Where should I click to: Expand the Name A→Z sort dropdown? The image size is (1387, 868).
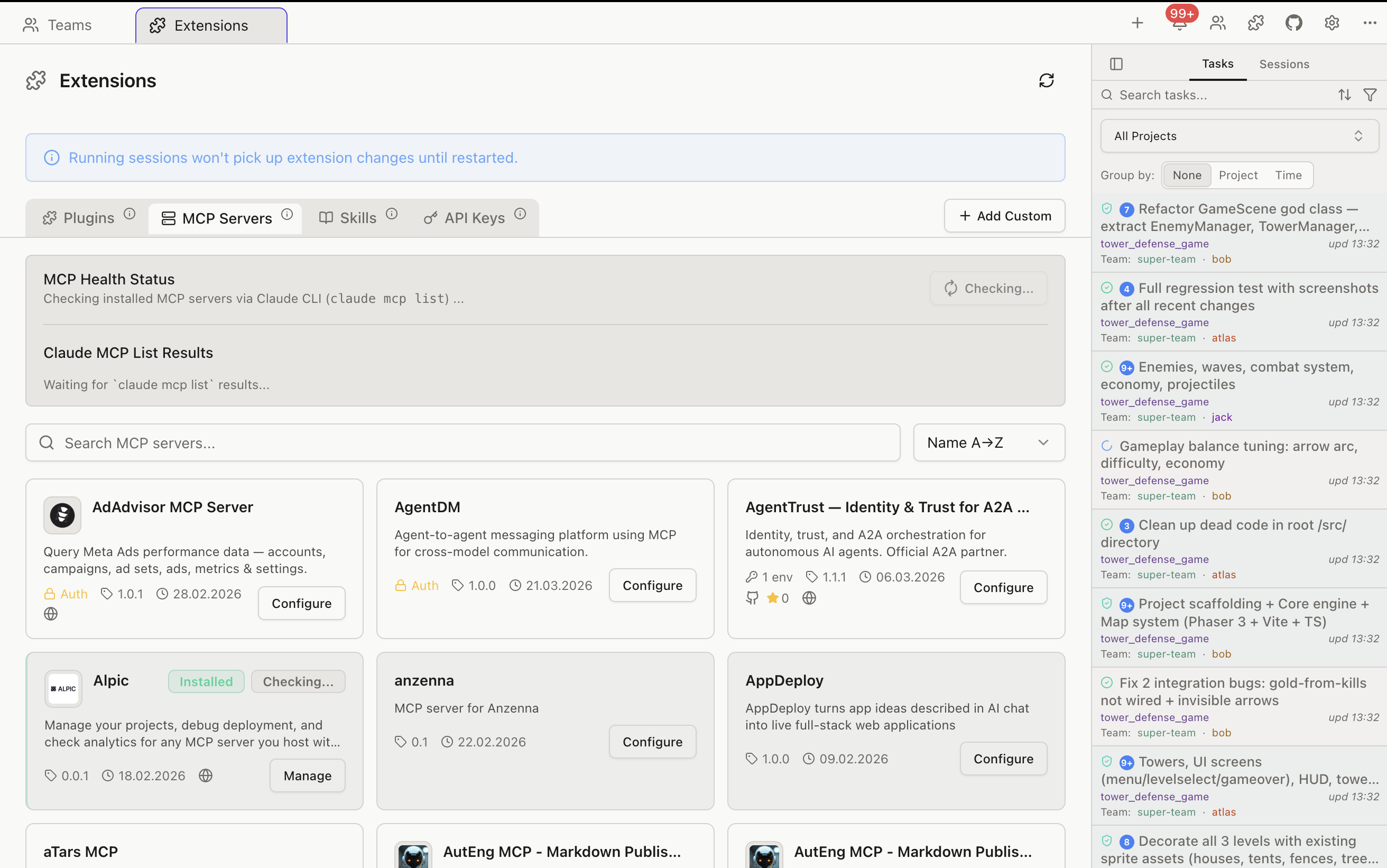[x=988, y=442]
